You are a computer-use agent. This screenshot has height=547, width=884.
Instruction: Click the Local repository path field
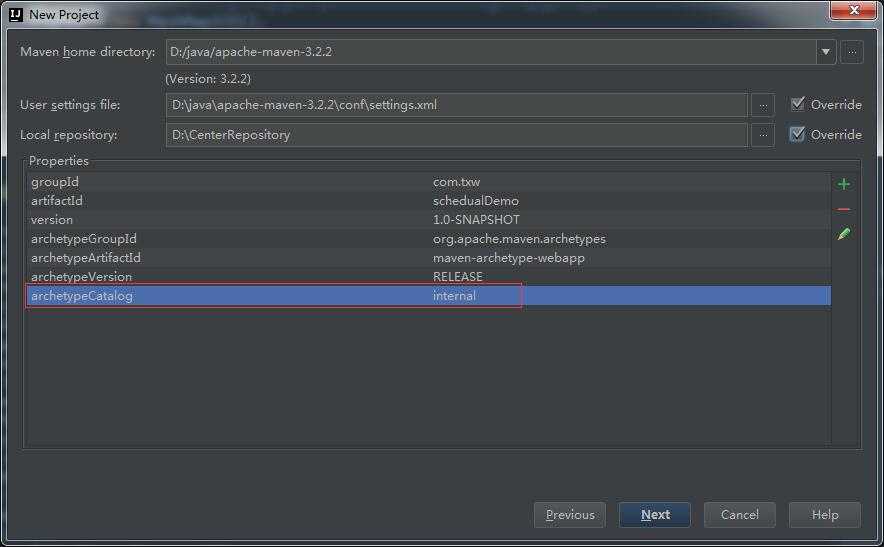click(457, 135)
